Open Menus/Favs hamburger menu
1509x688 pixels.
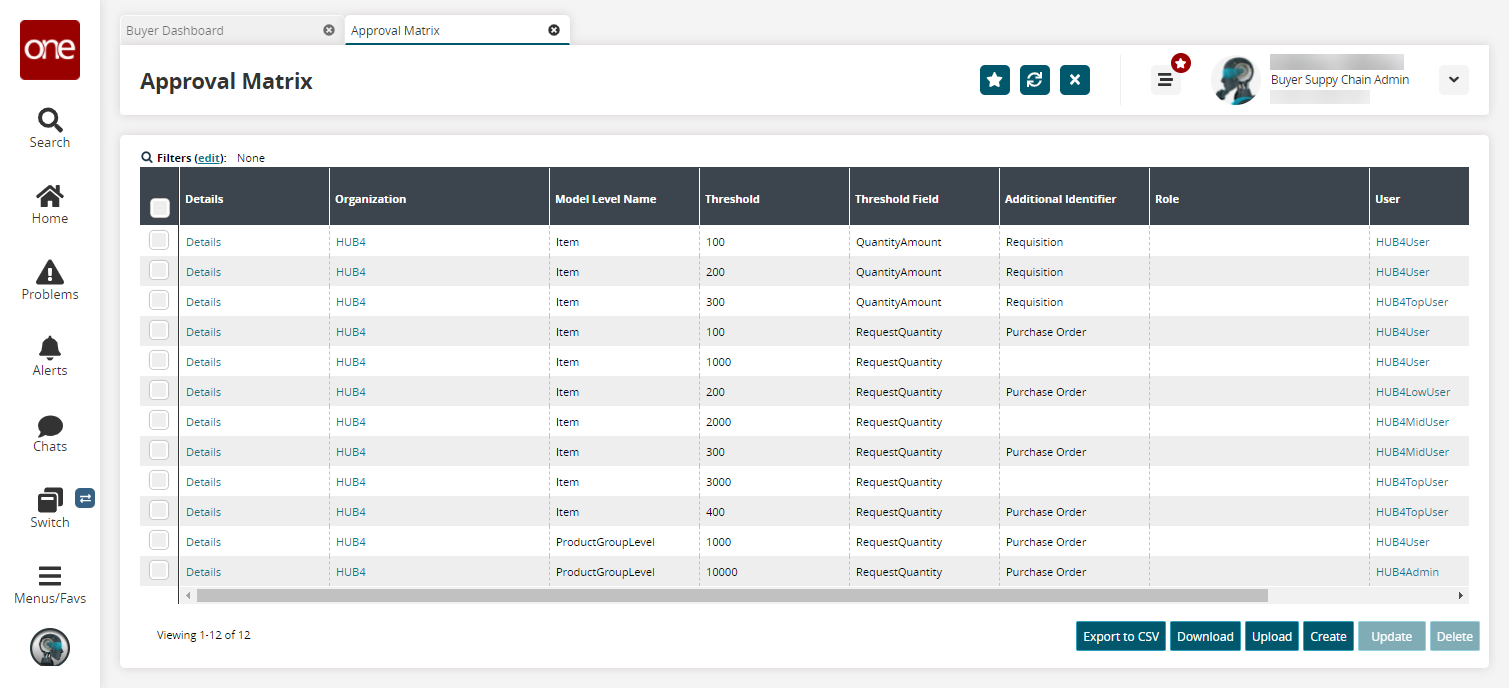coord(49,584)
